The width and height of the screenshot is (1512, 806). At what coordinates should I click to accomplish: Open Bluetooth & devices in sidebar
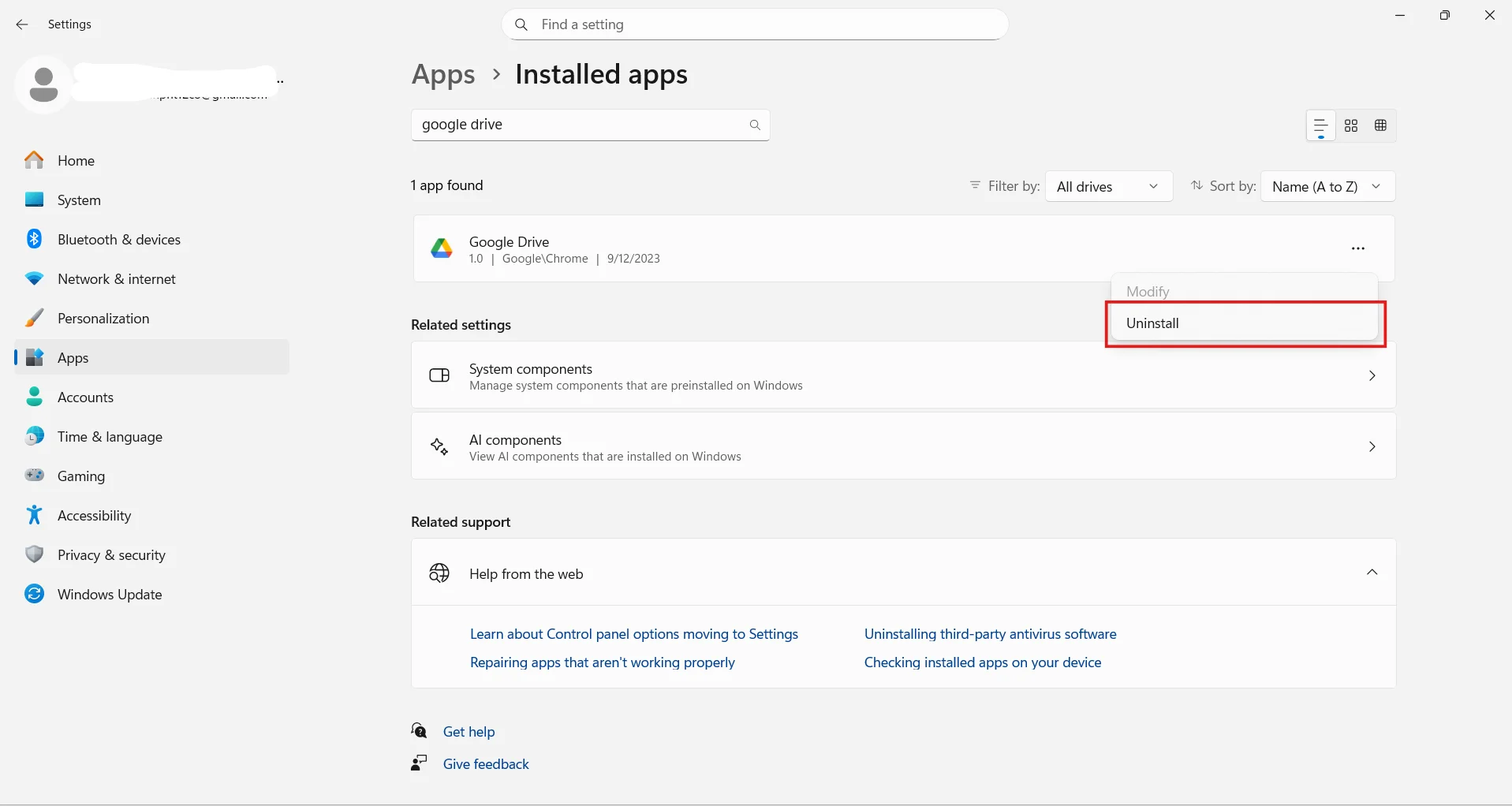point(118,240)
